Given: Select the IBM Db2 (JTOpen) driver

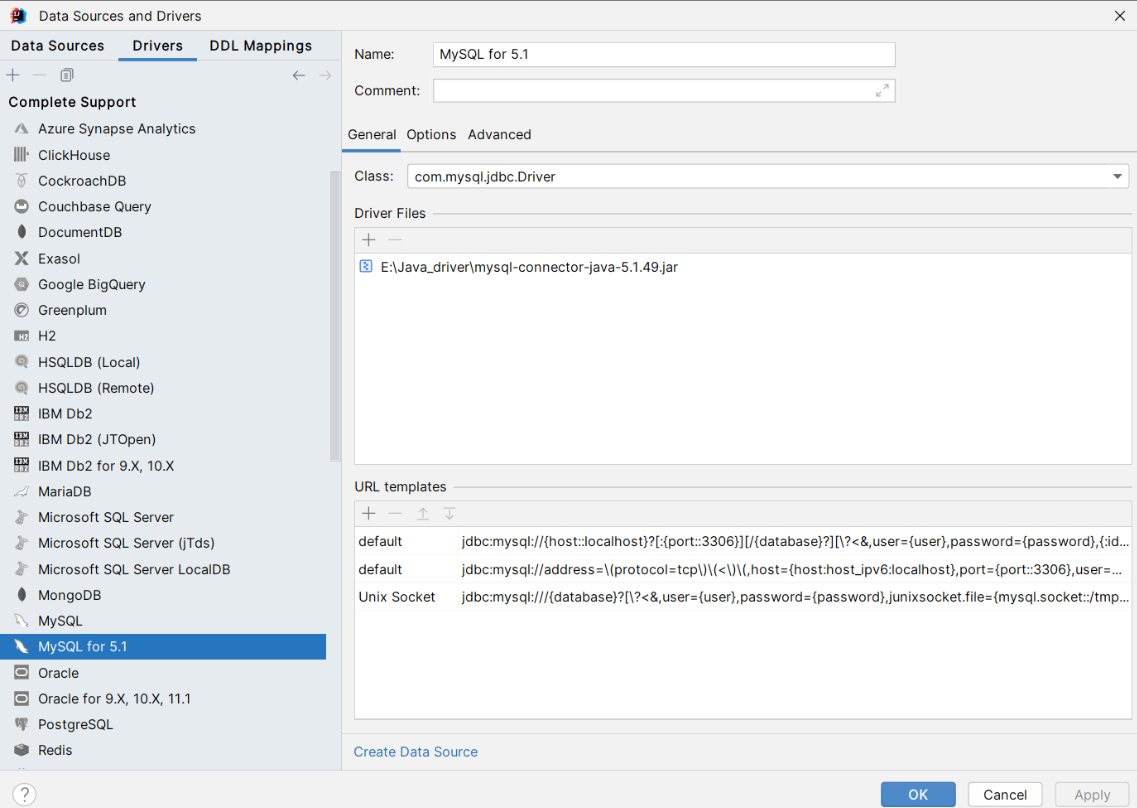Looking at the screenshot, I should [x=163, y=440].
